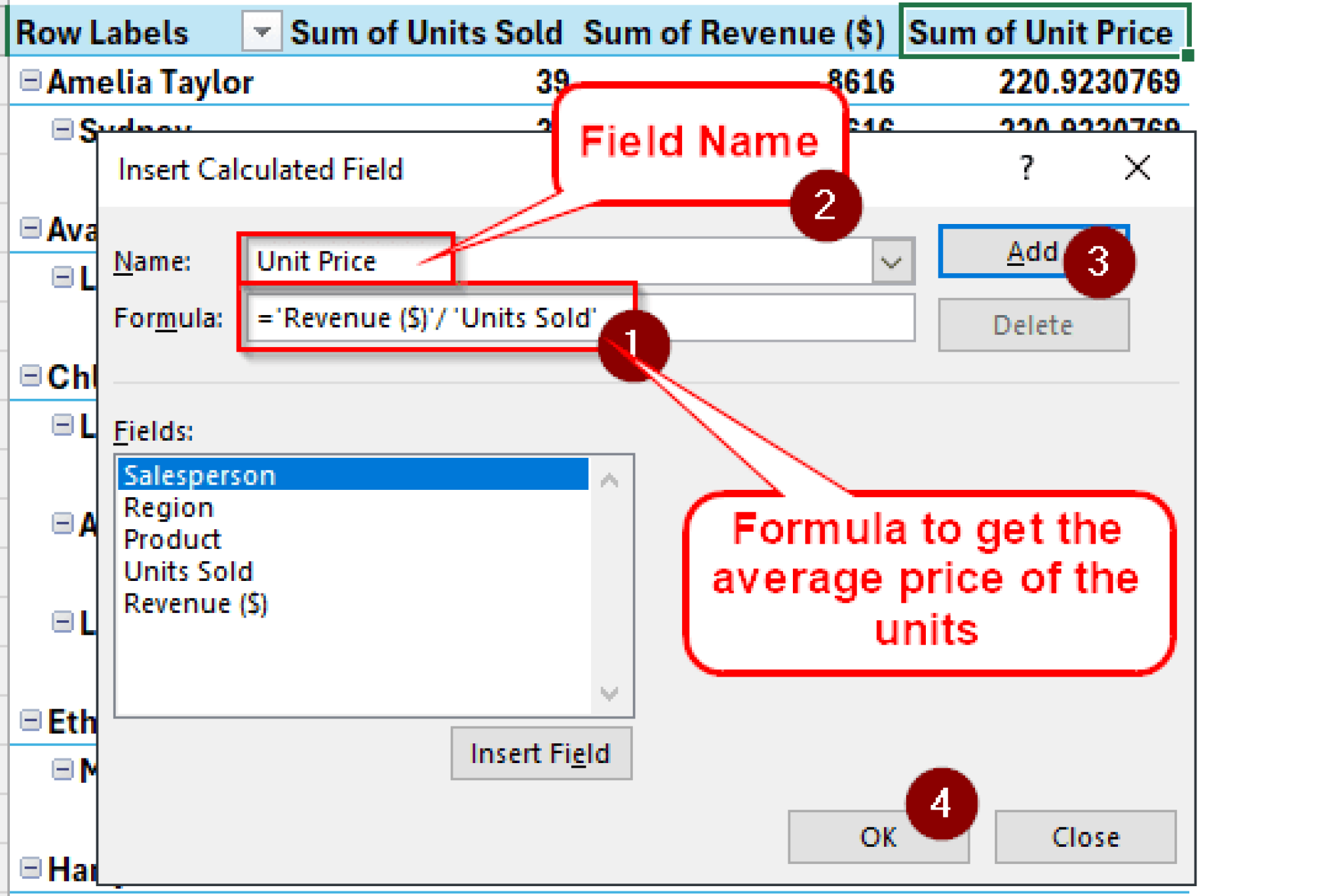
Task: Click the Close button
Action: tap(1085, 836)
